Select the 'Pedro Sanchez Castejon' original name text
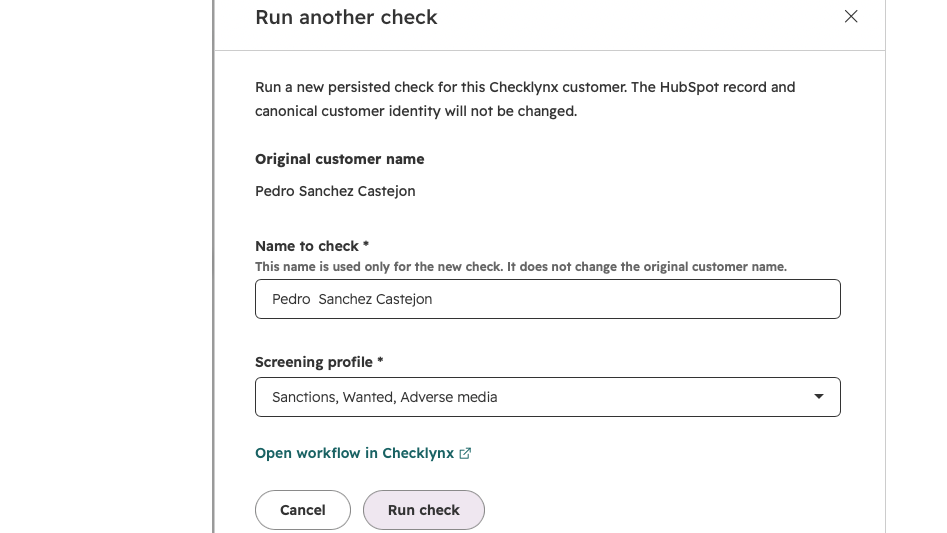947x533 pixels. point(335,191)
